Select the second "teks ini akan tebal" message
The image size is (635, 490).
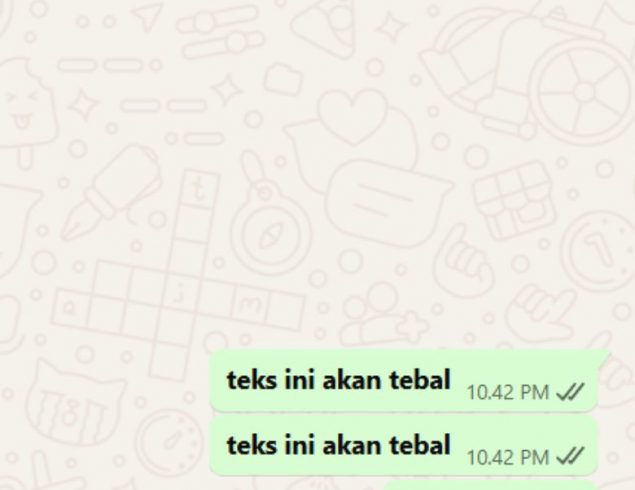coord(404,446)
